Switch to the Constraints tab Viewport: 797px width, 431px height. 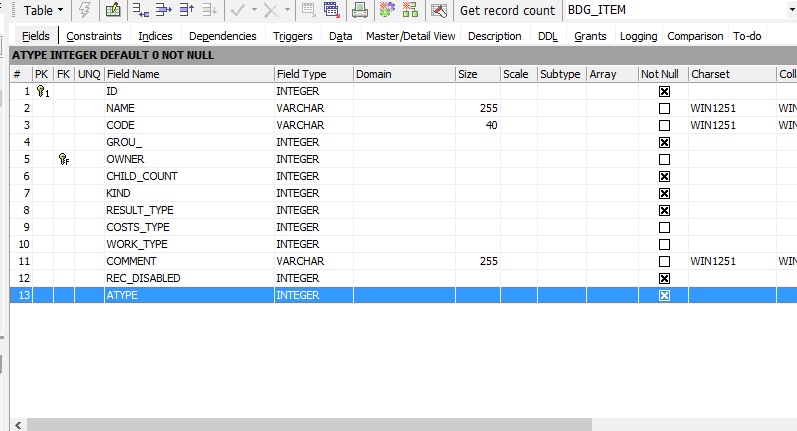(94, 36)
